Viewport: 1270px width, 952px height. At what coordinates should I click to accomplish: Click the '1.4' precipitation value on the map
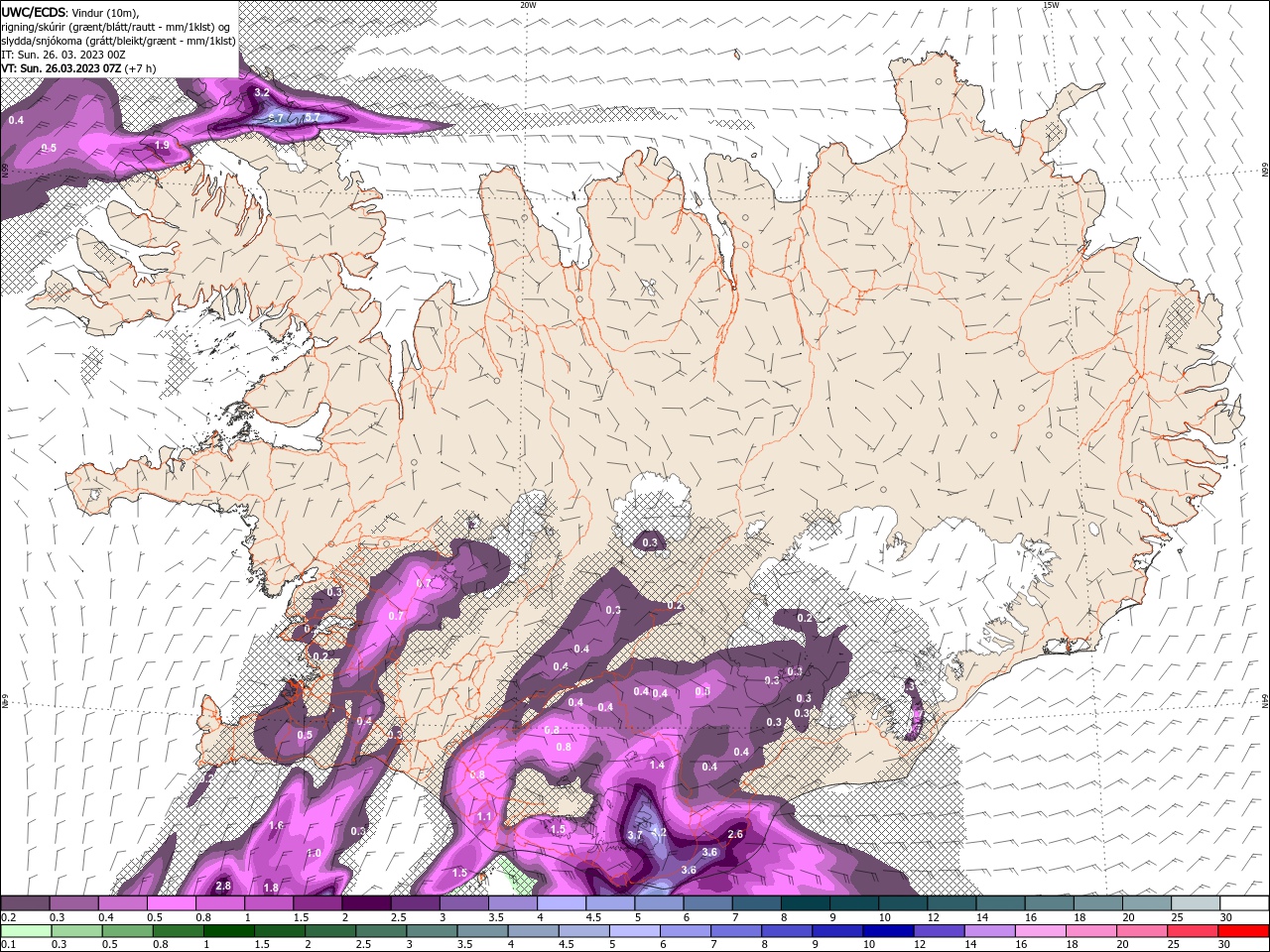(x=657, y=766)
